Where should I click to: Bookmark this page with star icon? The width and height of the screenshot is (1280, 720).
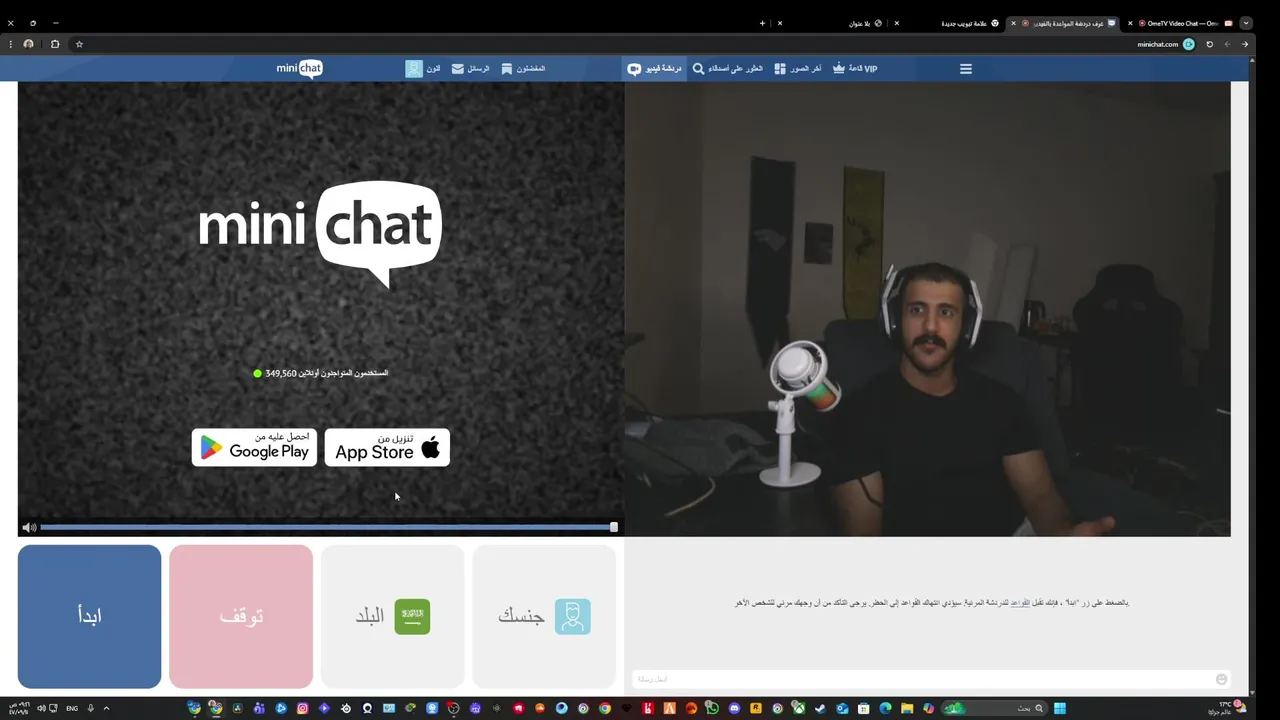pos(79,44)
